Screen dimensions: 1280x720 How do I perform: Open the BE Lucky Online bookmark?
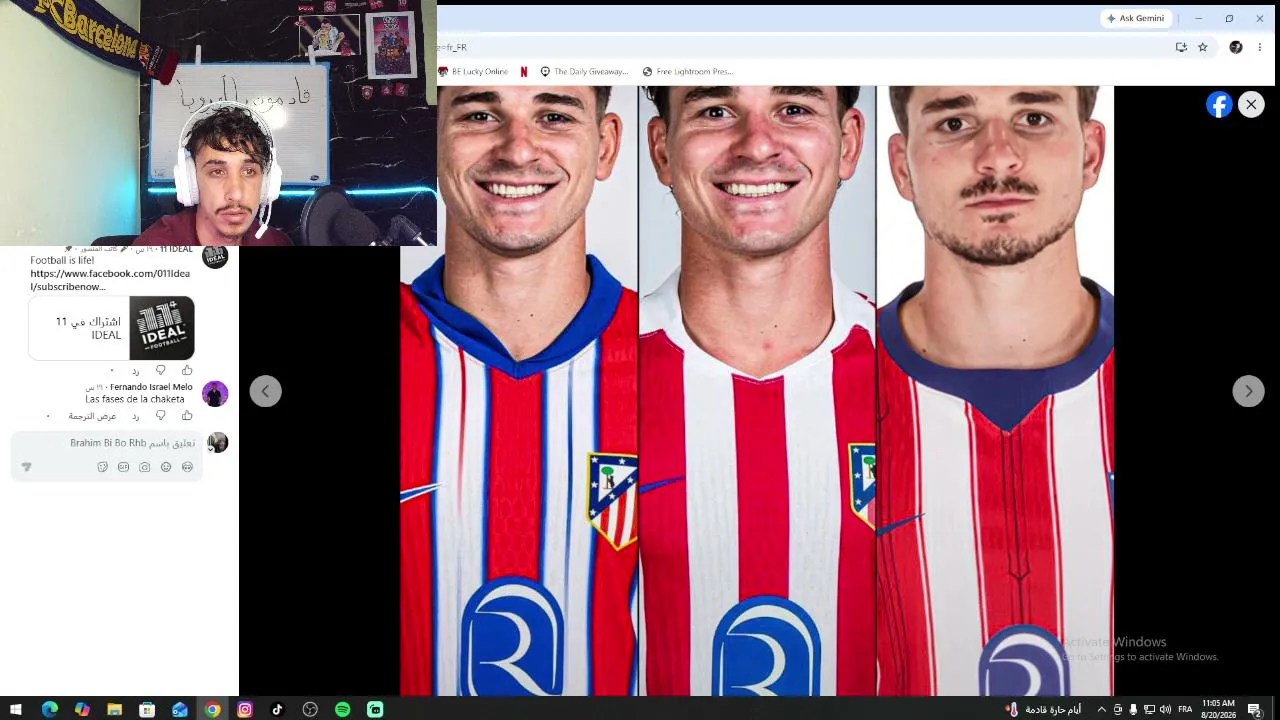pos(473,72)
